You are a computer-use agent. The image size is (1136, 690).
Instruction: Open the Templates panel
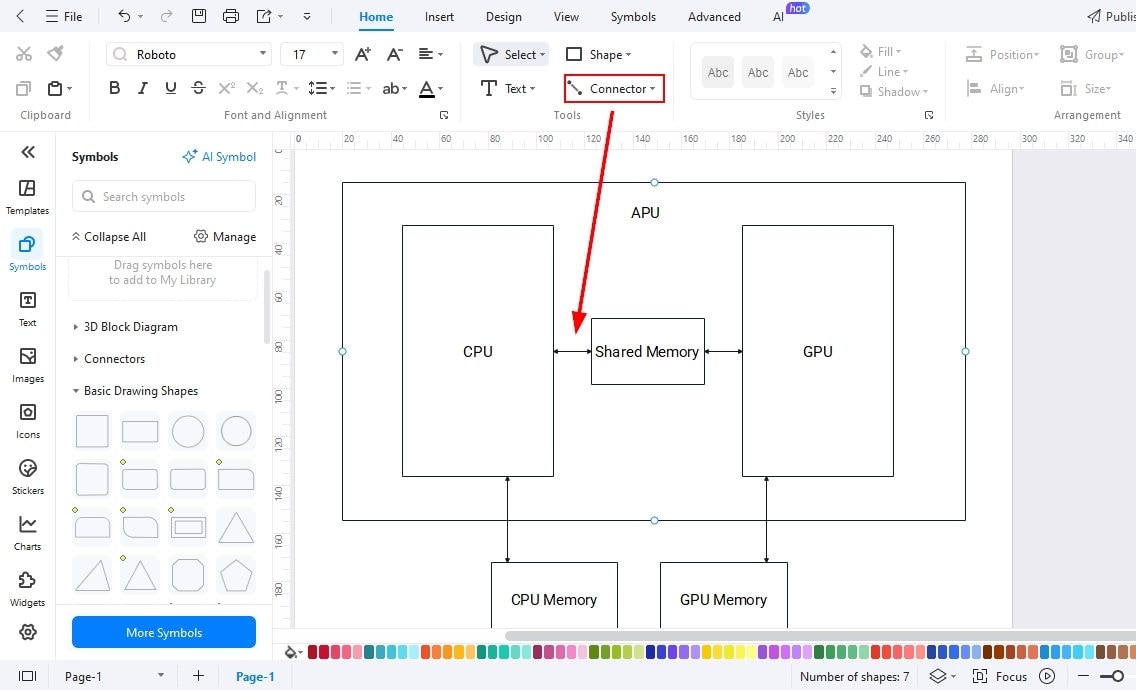[28, 197]
